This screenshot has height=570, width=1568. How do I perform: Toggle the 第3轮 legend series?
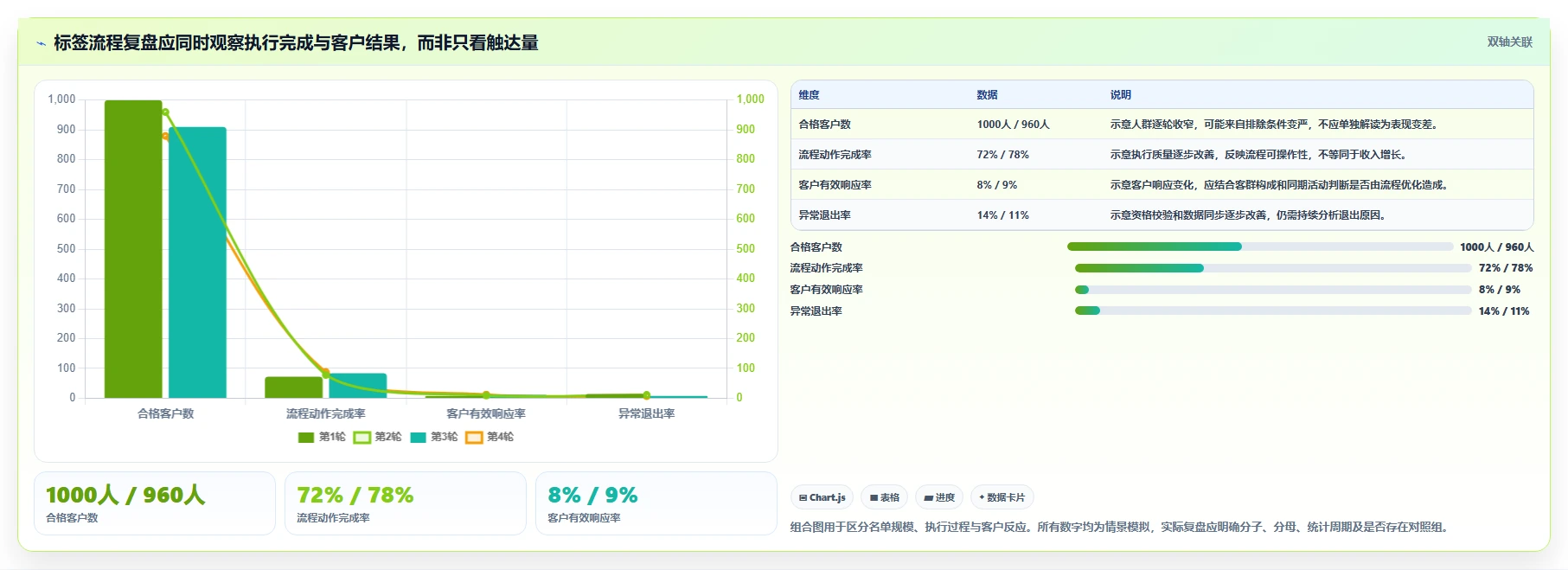point(433,437)
